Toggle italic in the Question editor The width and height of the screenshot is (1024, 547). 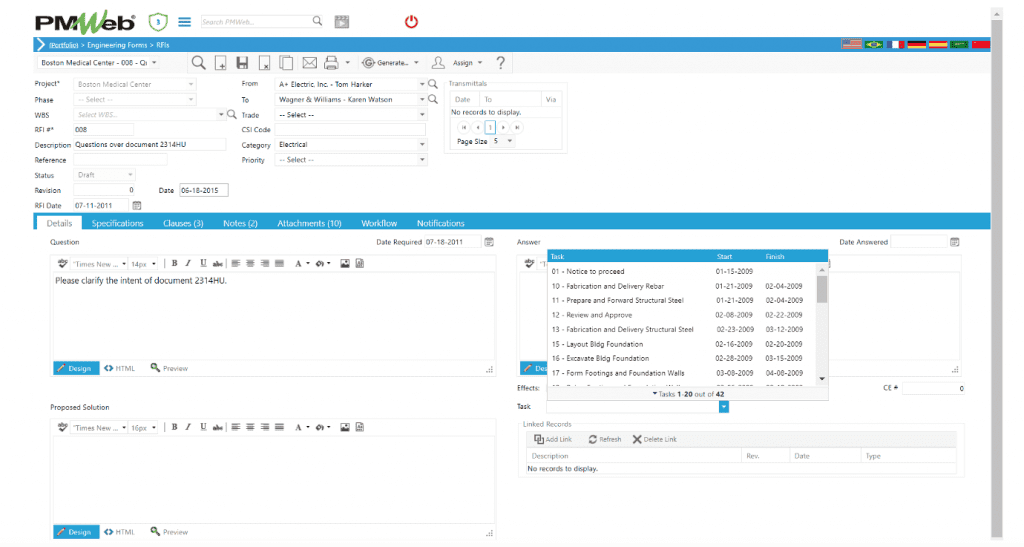[x=188, y=264]
